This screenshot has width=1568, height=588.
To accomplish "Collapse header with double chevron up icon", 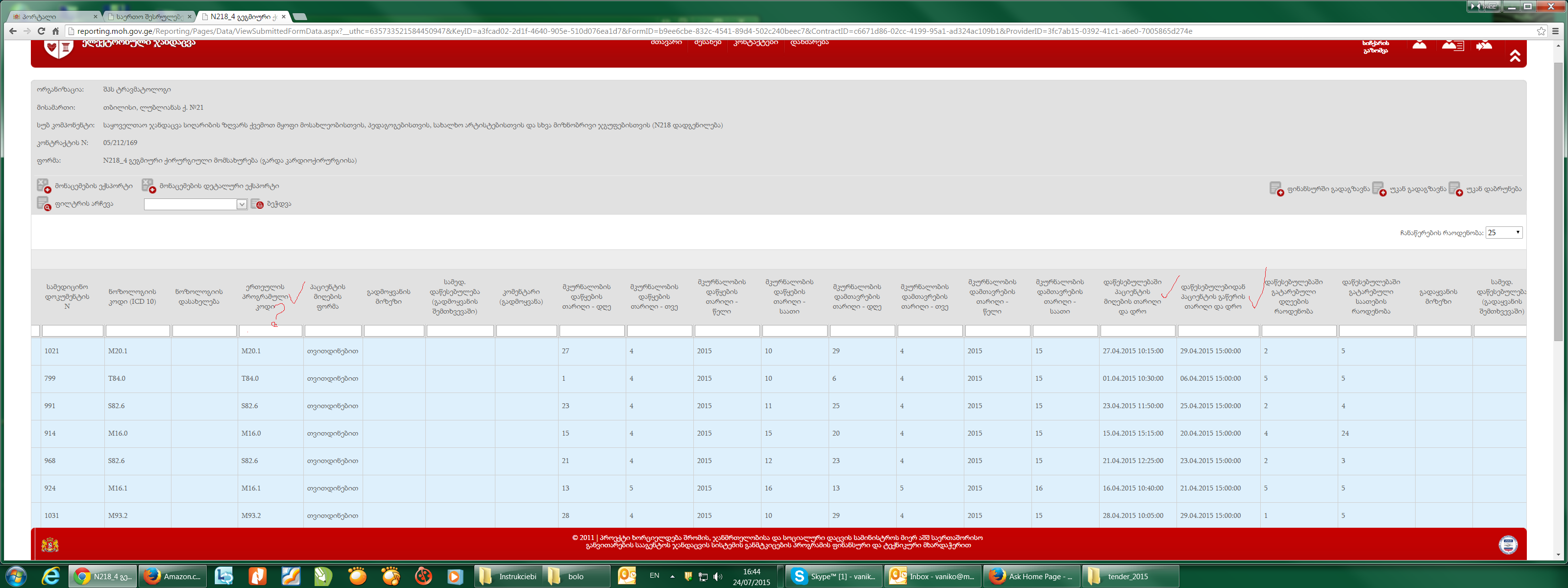I will point(1515,56).
